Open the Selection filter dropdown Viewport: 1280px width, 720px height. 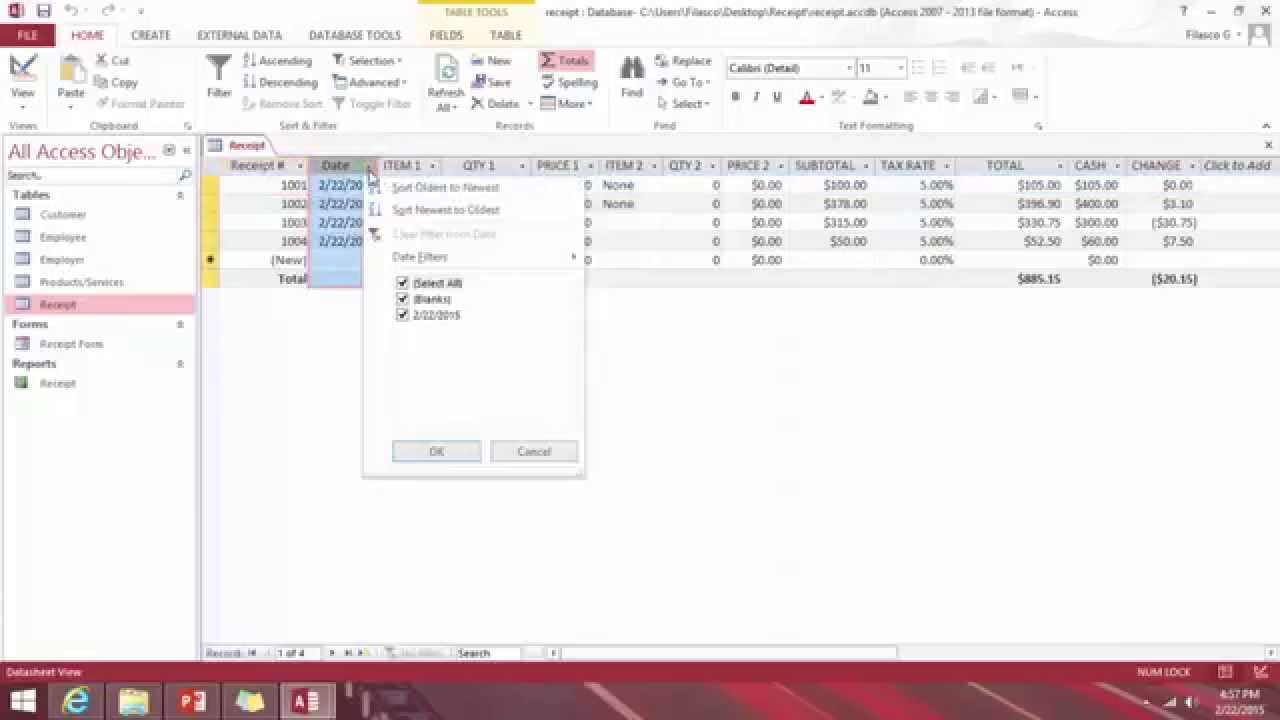[367, 61]
